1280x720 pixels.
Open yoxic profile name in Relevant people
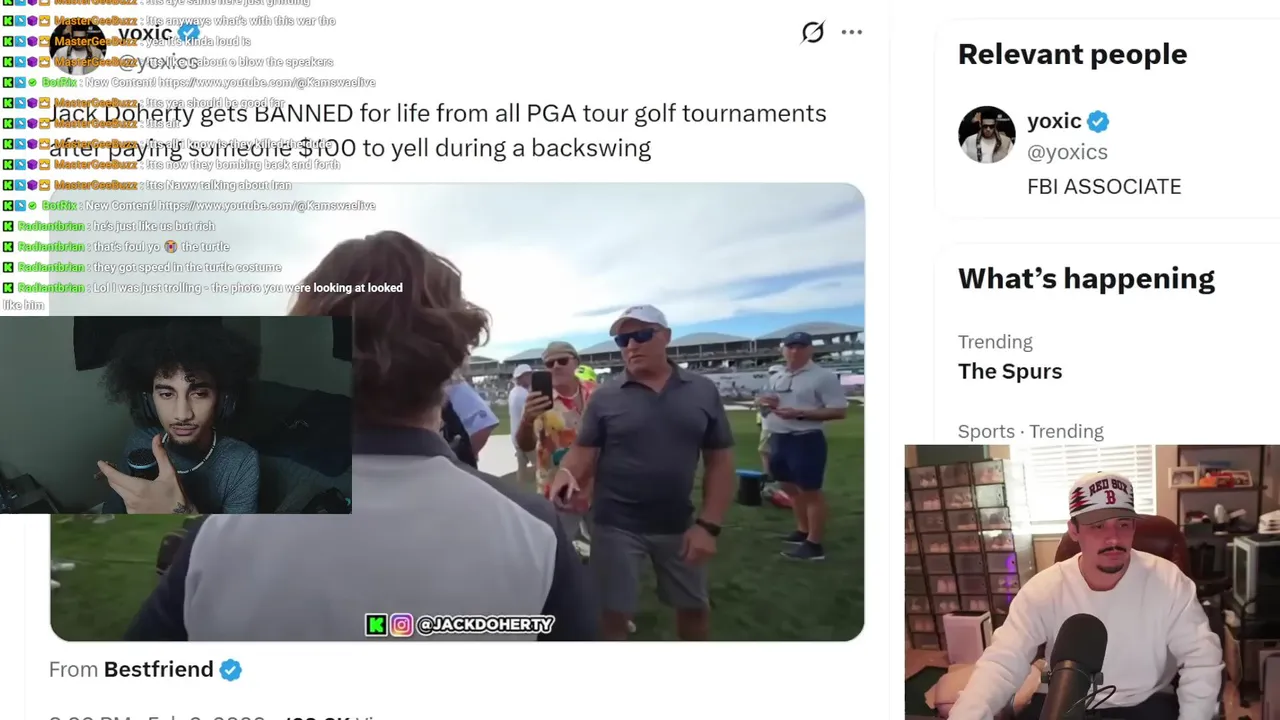click(1054, 121)
